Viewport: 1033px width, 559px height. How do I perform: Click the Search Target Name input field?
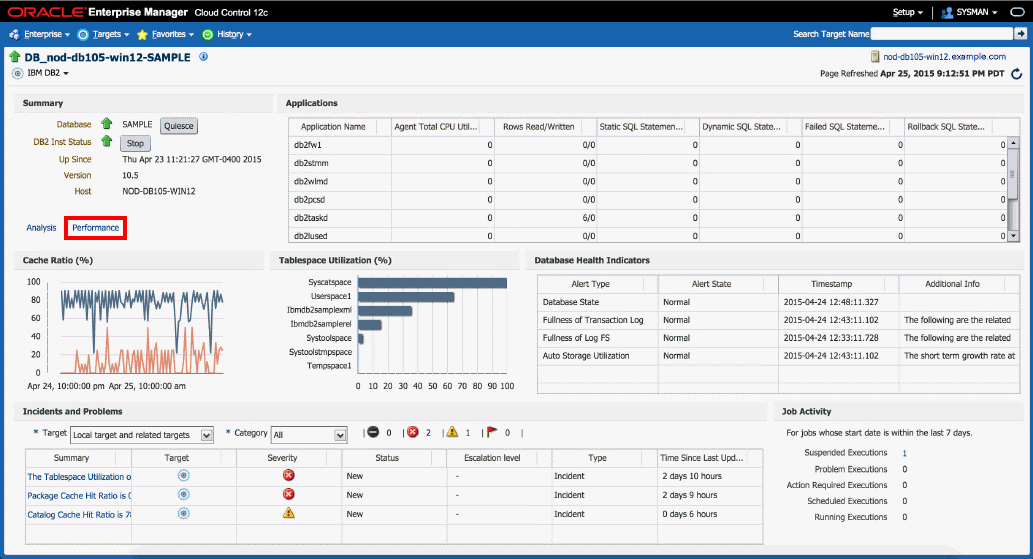[x=941, y=34]
